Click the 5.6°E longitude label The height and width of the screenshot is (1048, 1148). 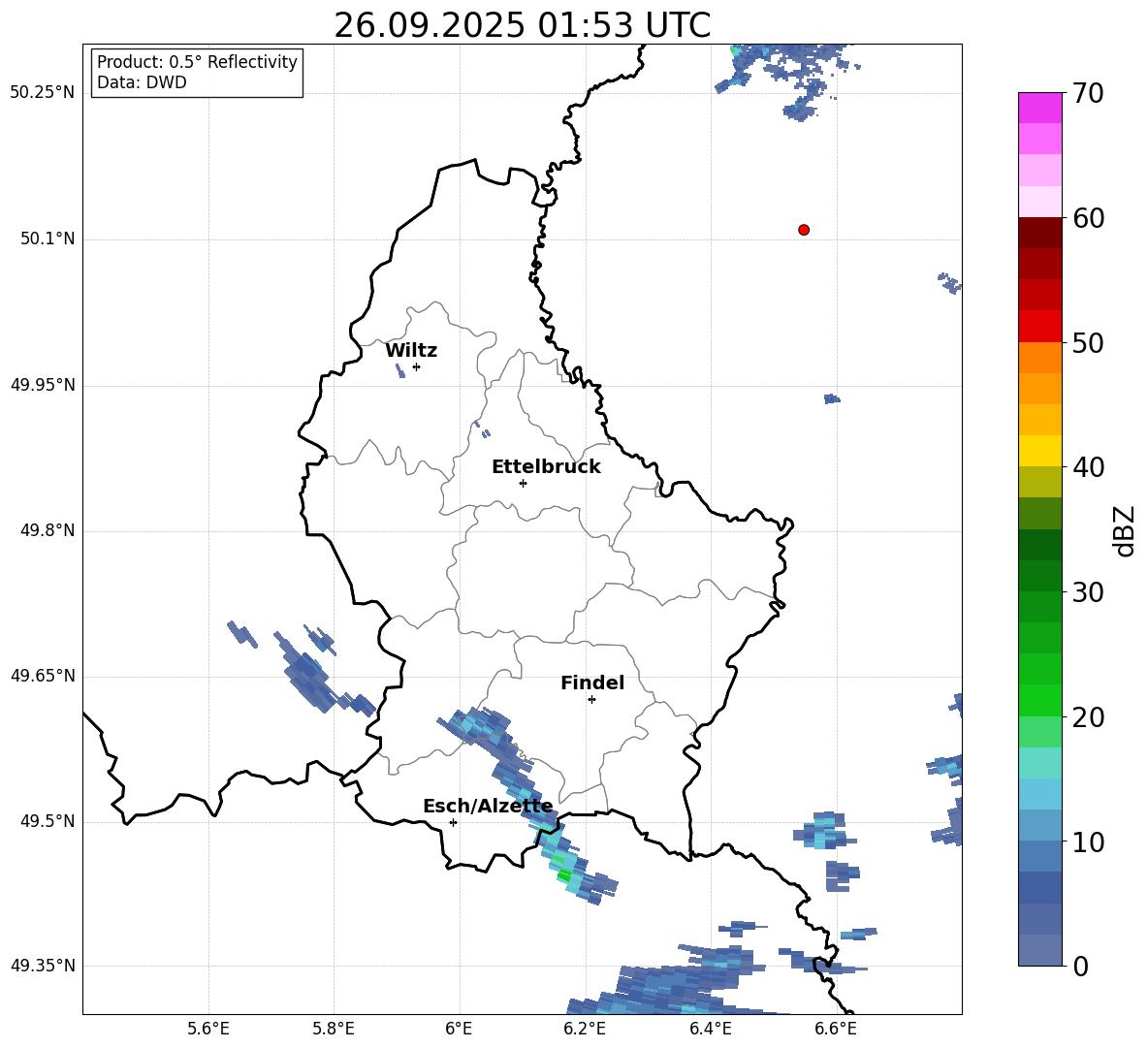click(x=208, y=1029)
